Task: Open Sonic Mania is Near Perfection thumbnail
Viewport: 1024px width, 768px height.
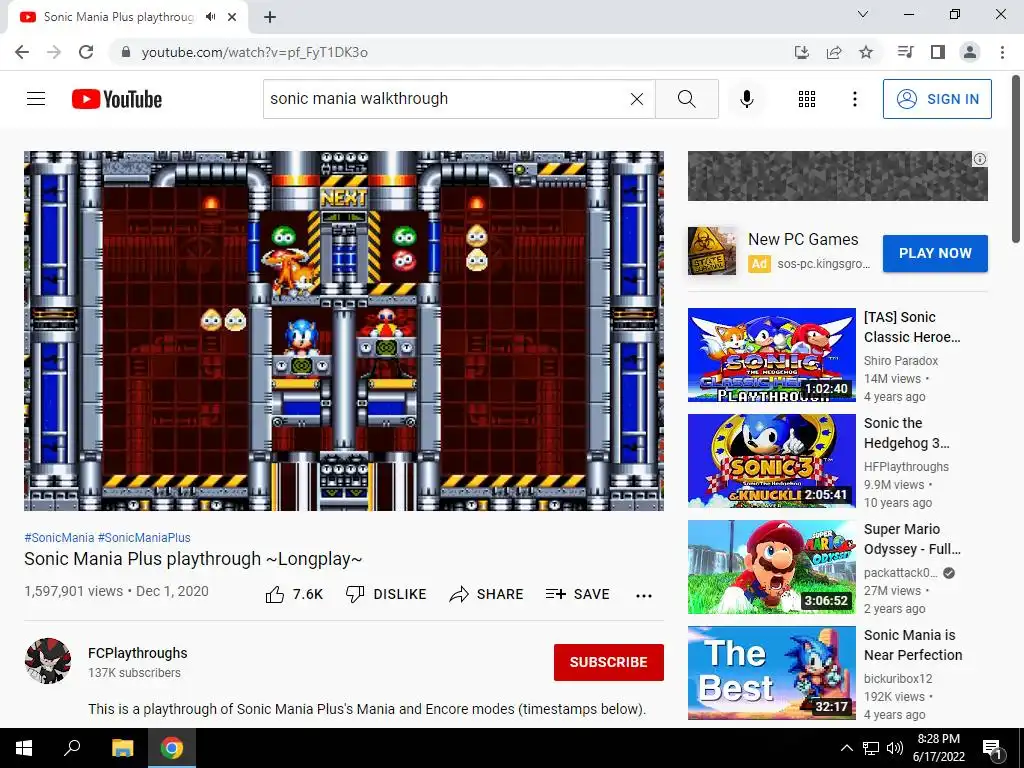Action: [x=771, y=673]
